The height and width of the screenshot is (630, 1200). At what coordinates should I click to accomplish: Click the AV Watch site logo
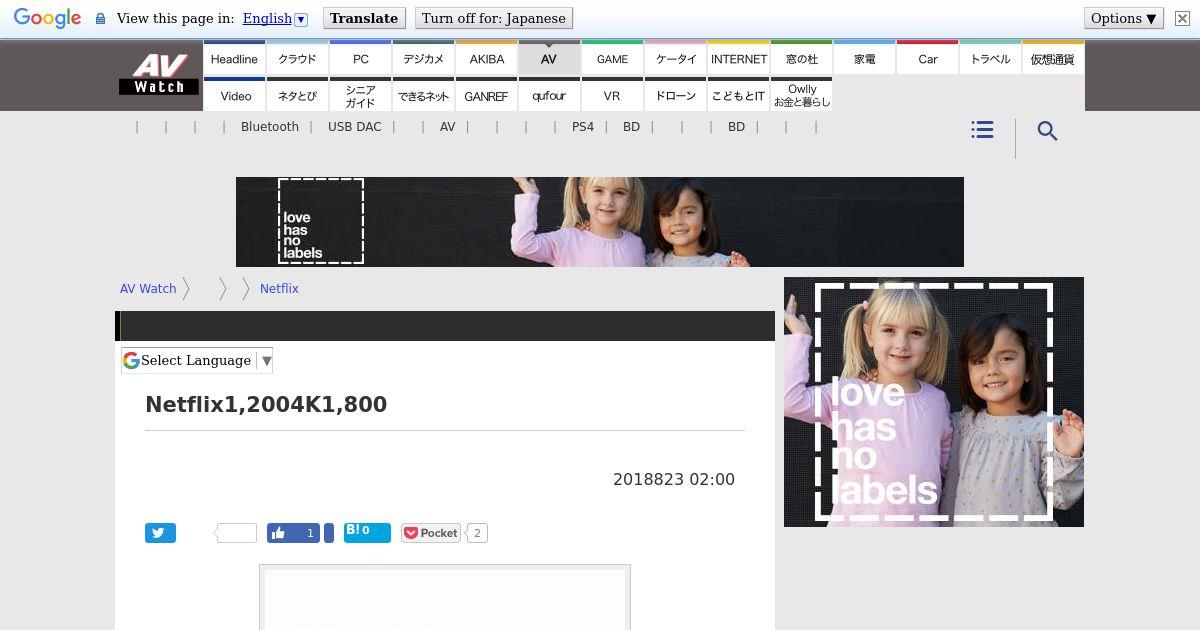tap(159, 74)
